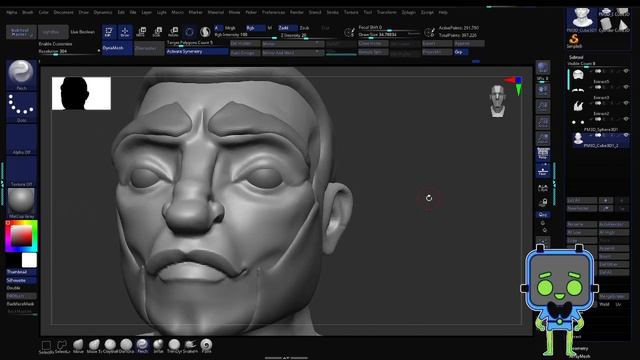Select the Rotate transform icon
Screen dimensions: 640x360
[173, 31]
